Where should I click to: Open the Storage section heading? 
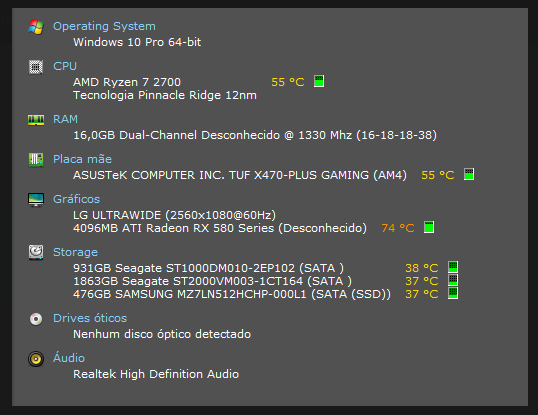(75, 252)
